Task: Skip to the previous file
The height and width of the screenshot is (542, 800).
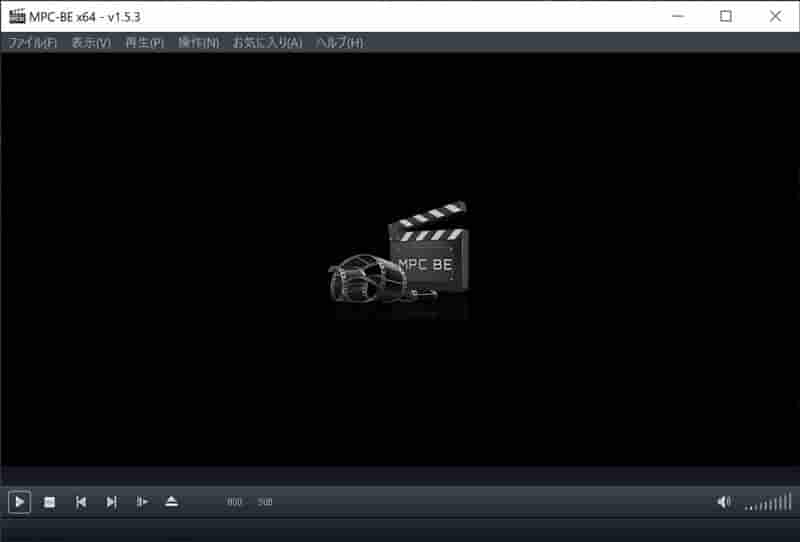Action: 81,502
